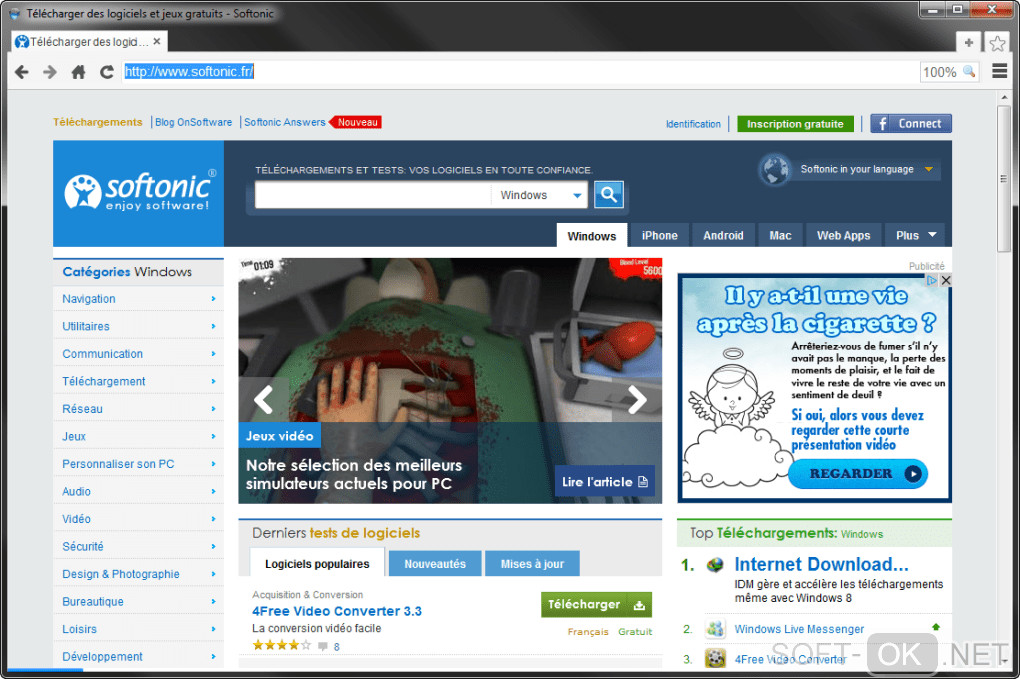Bookmark the page with the star icon
This screenshot has width=1020, height=679.
coord(997,43)
